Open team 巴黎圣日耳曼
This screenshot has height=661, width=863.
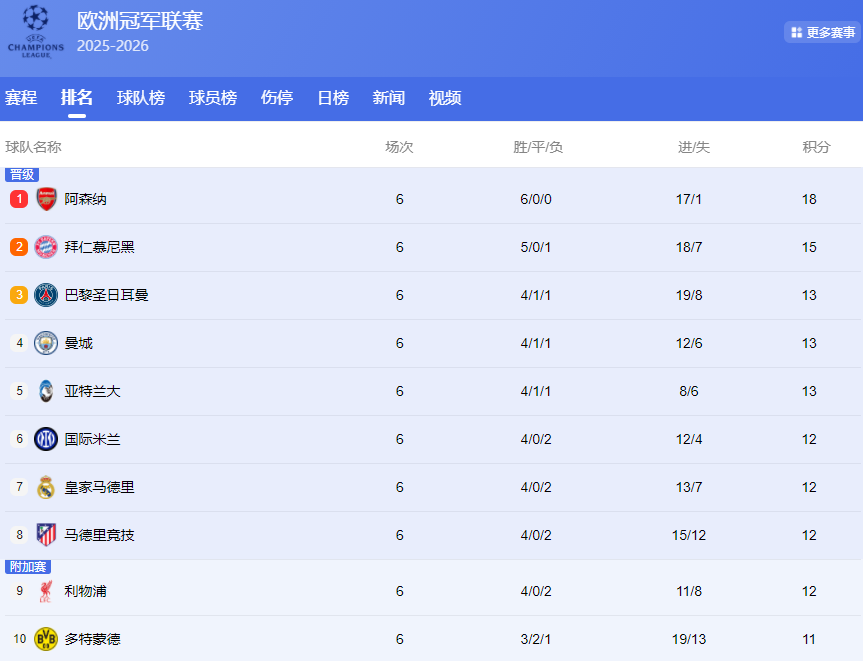pyautogui.click(x=106, y=295)
